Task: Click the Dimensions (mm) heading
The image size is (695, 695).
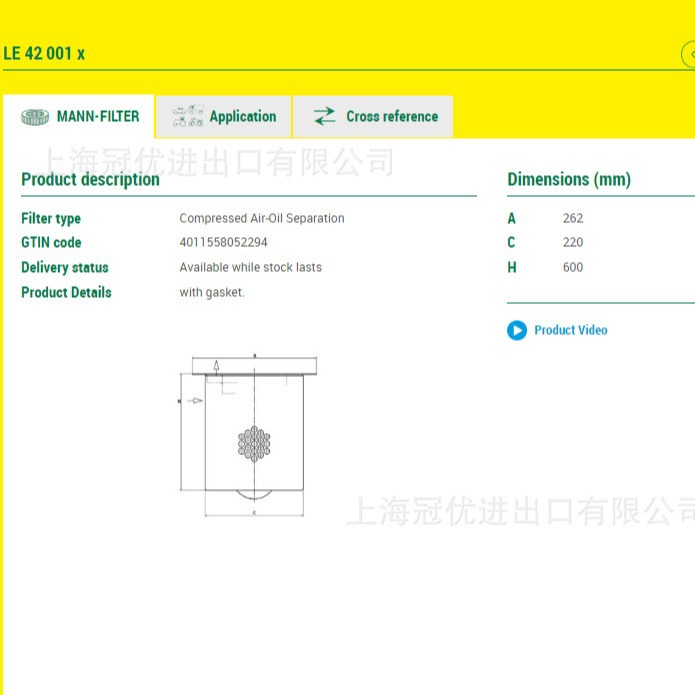Action: click(x=569, y=180)
